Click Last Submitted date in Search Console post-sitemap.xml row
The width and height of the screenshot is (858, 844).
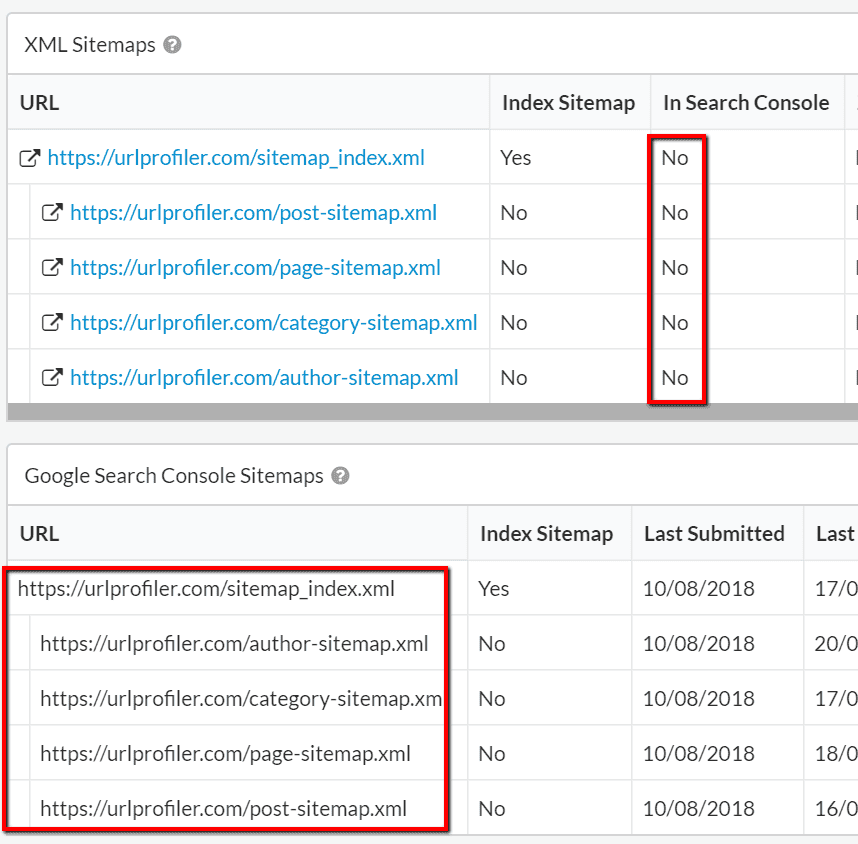tap(699, 809)
